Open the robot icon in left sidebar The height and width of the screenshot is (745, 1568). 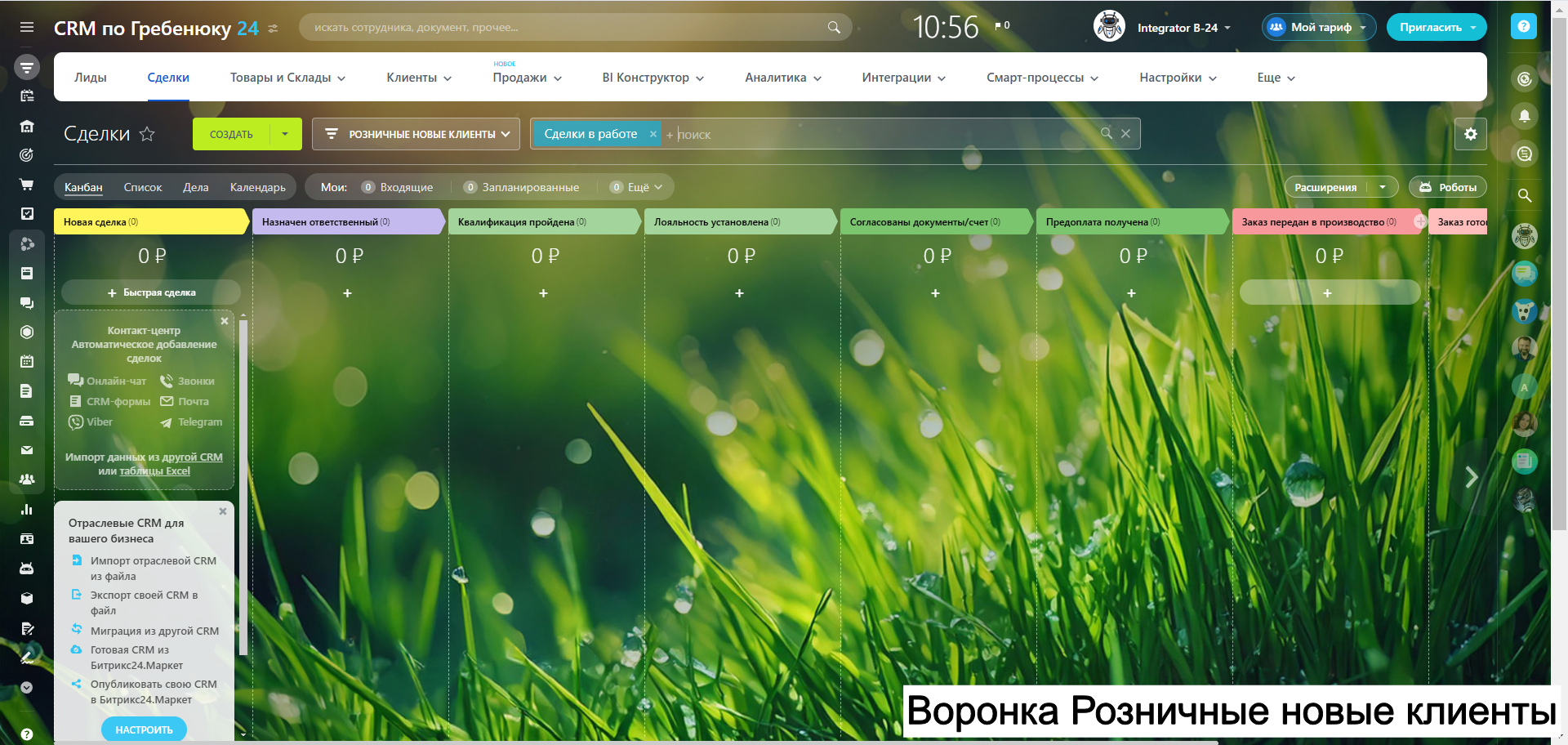pyautogui.click(x=27, y=569)
